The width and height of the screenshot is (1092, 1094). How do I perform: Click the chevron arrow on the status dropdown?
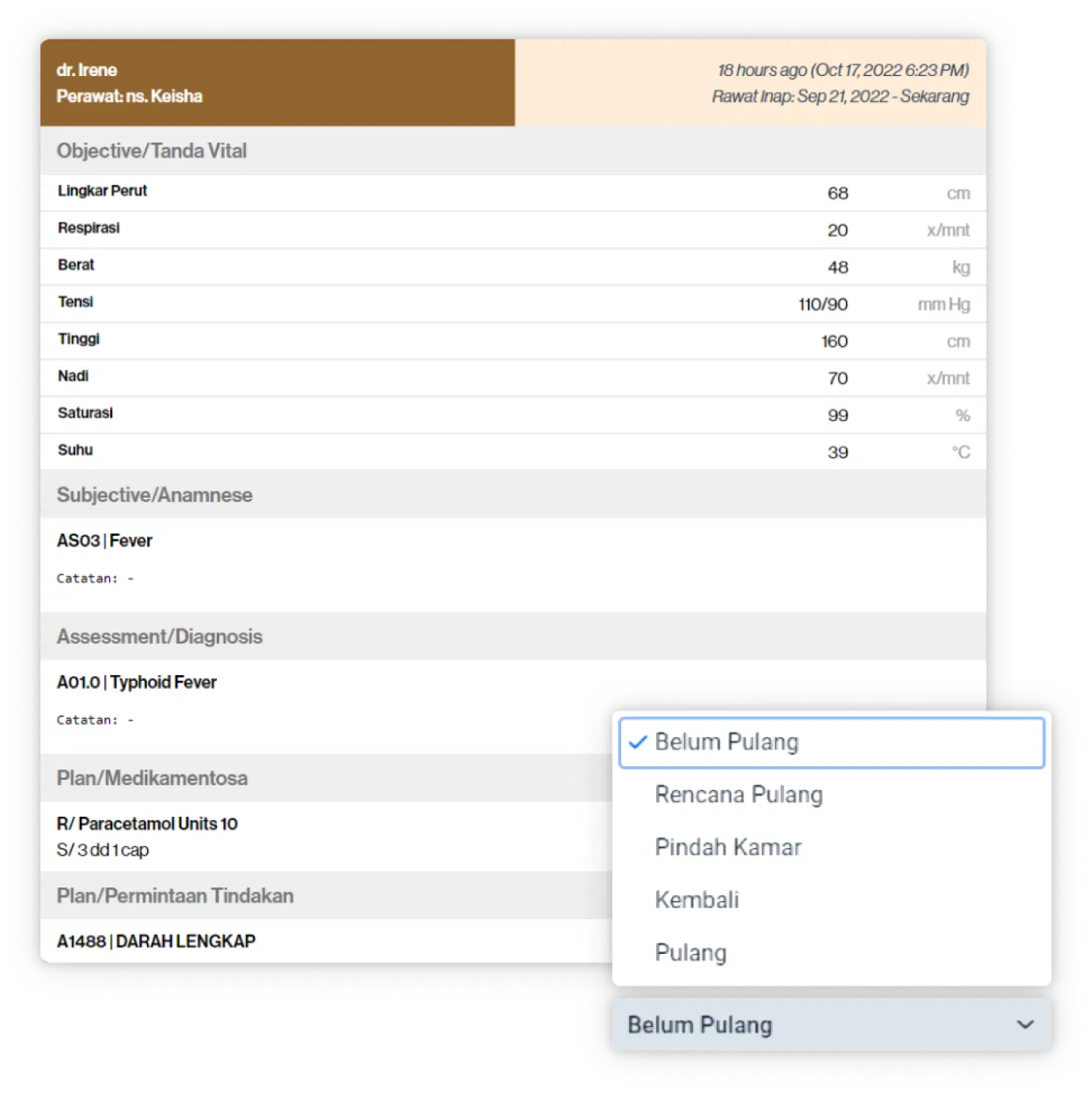coord(1025,1024)
